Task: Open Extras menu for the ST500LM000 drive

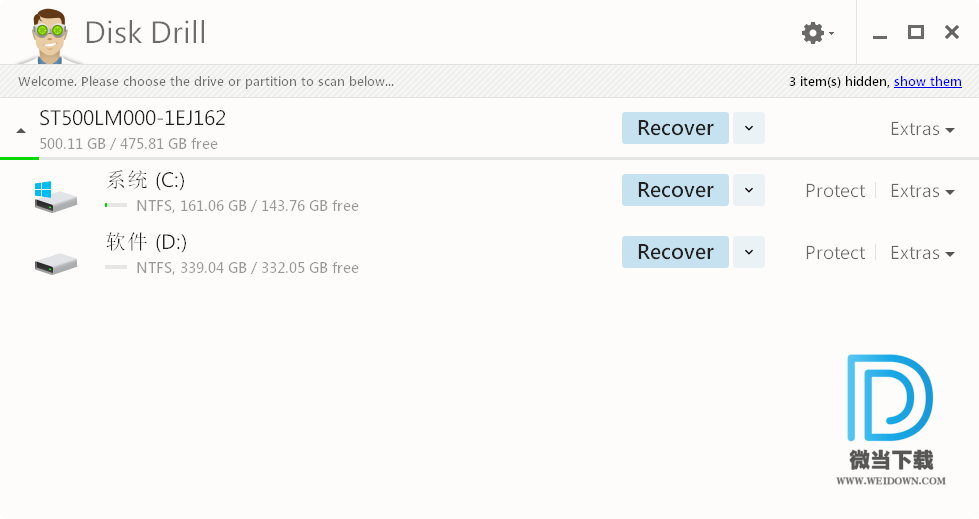Action: pyautogui.click(x=922, y=129)
